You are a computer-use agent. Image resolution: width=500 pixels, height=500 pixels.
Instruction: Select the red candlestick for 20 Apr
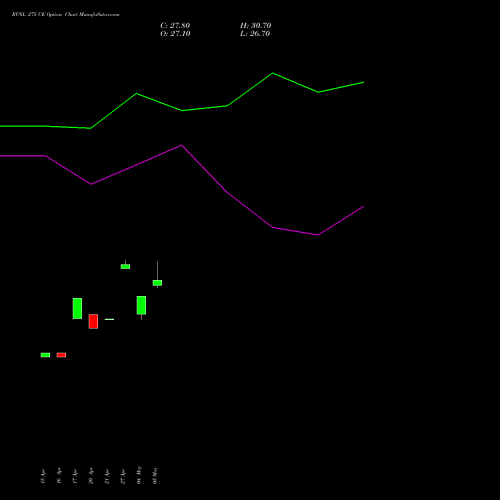(93, 321)
